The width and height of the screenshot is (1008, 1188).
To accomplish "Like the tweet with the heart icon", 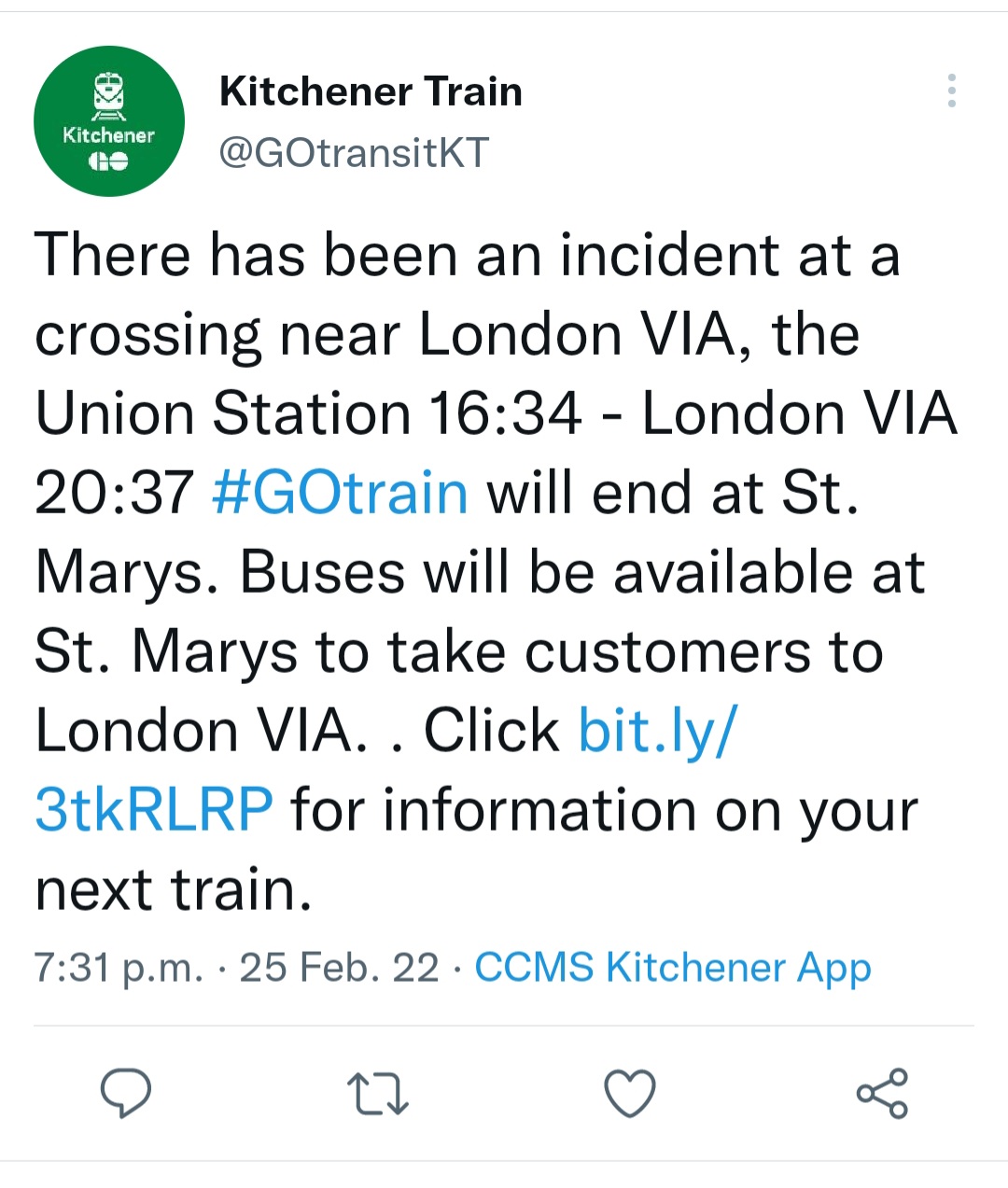I will (x=630, y=1093).
